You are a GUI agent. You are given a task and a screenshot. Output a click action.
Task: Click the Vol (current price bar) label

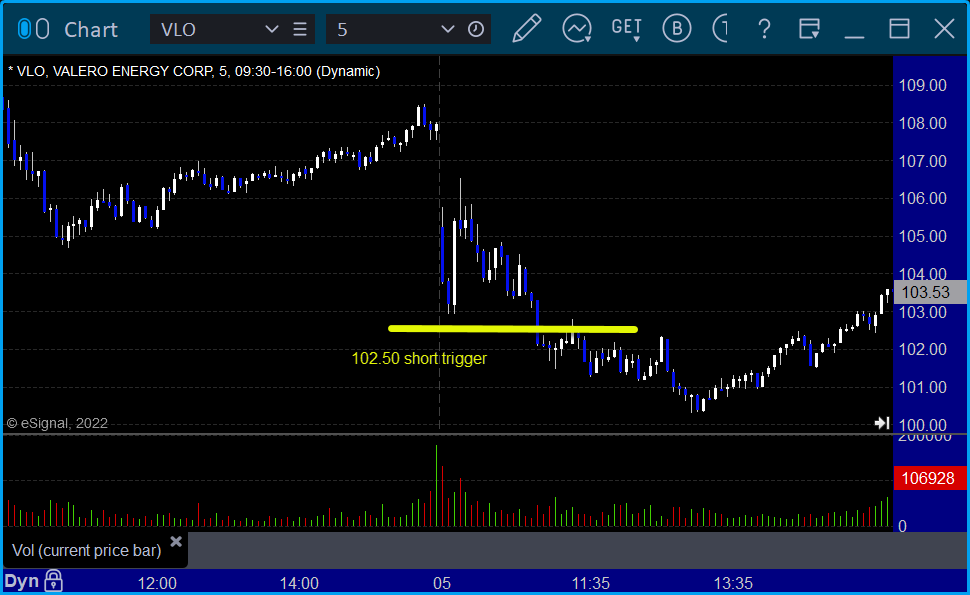click(87, 550)
